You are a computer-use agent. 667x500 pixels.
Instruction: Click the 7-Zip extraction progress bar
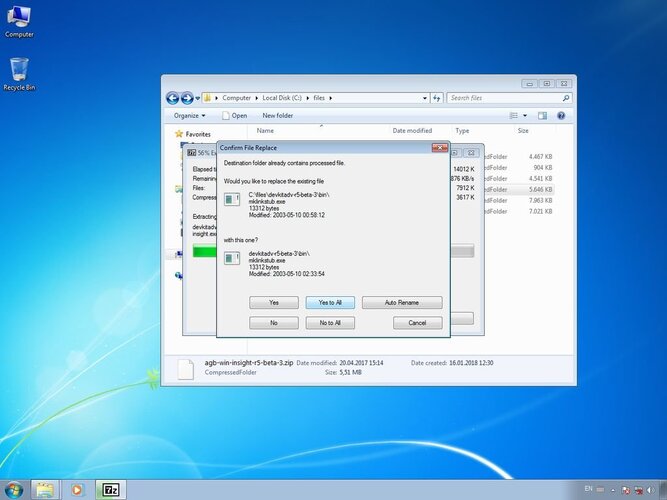(333, 251)
